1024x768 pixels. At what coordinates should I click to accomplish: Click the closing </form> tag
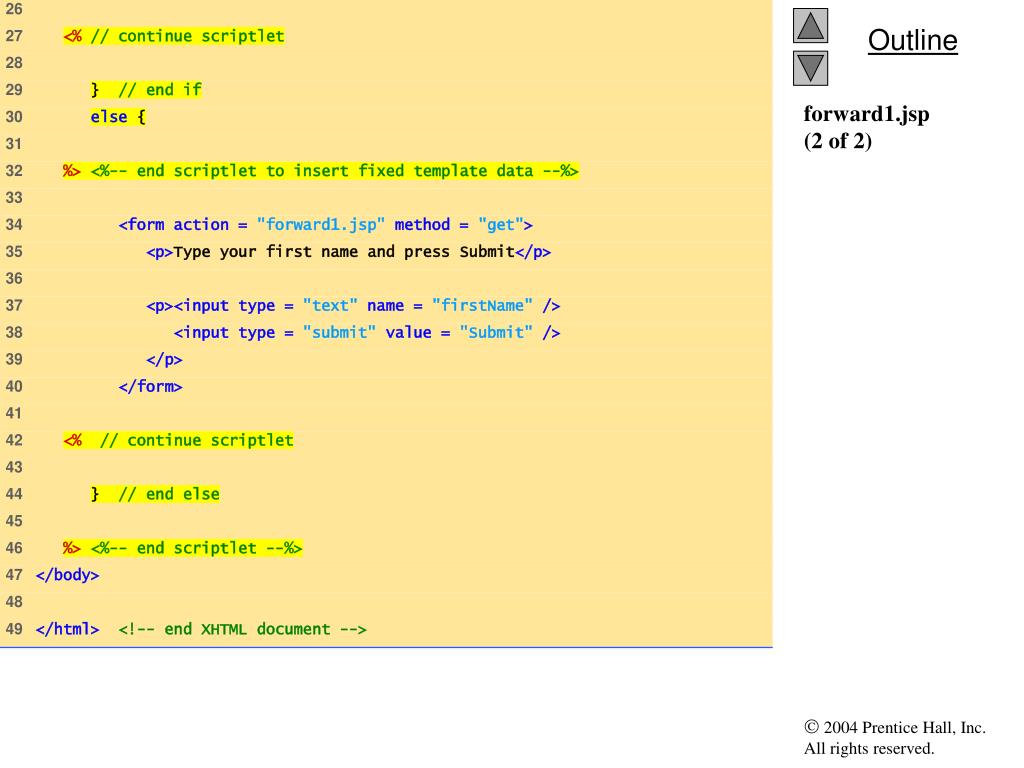(x=150, y=387)
